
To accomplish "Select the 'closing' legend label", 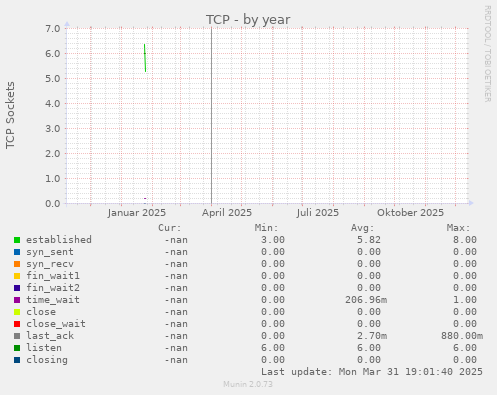I will tap(47, 360).
